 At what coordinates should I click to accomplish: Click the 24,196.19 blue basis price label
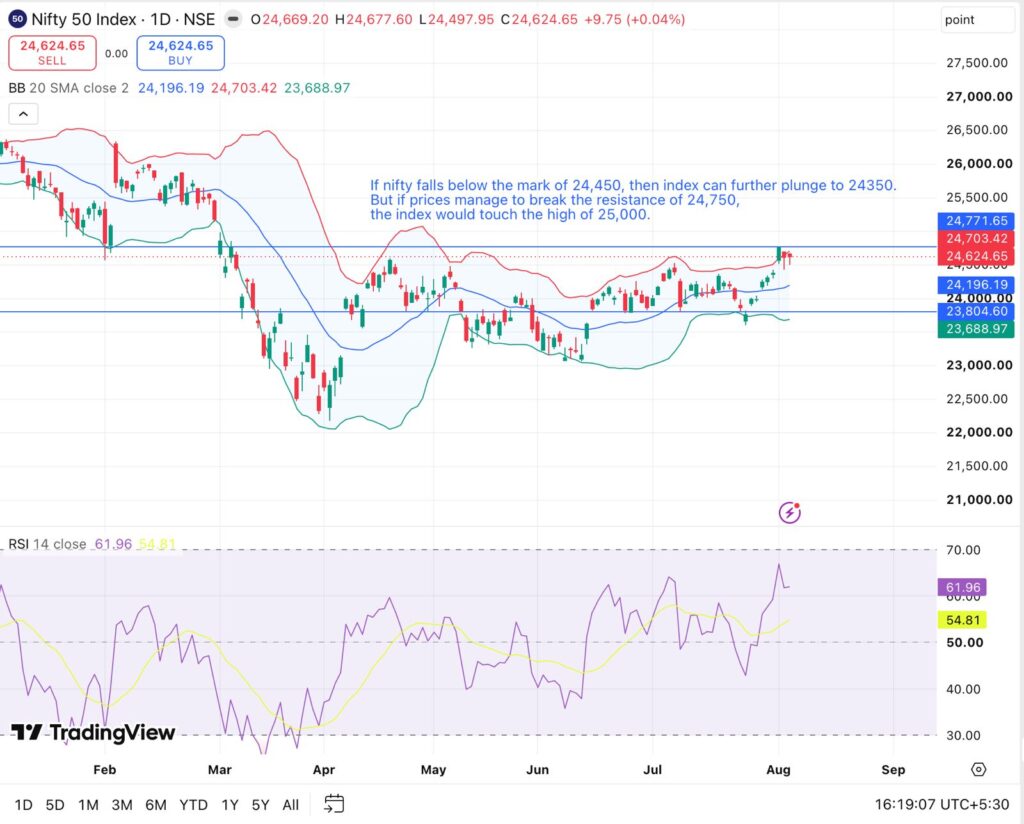(976, 285)
